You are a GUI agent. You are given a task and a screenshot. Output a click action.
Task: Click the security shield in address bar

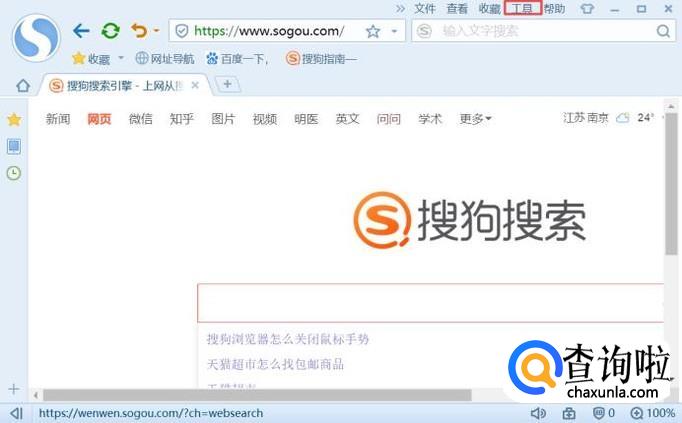coord(181,31)
